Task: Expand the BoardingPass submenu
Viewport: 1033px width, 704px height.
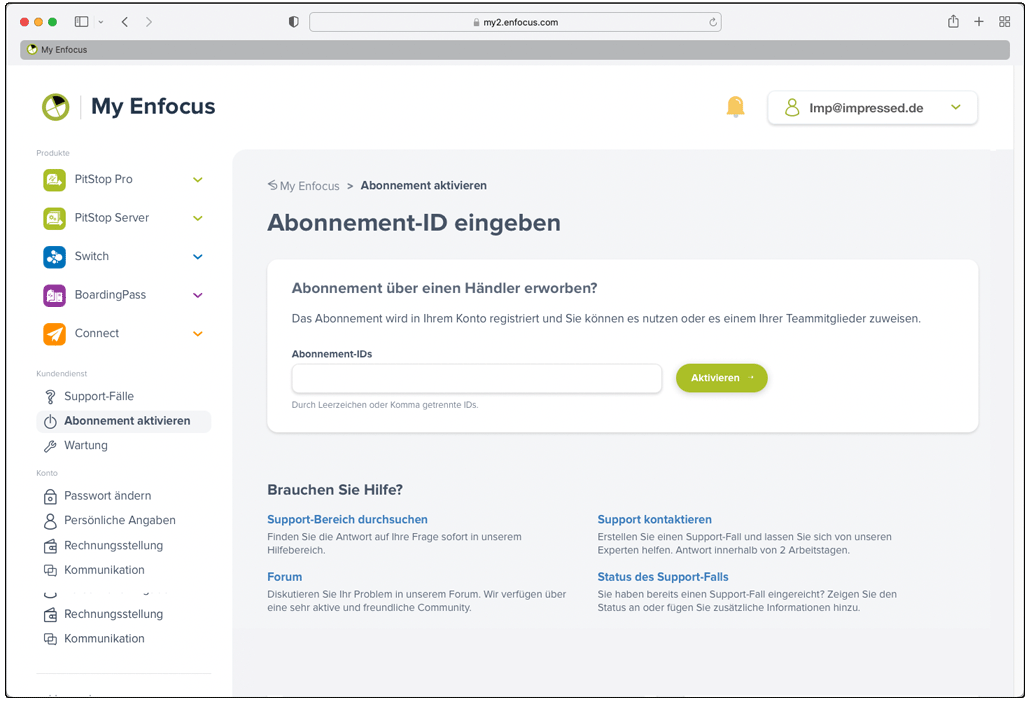Action: pyautogui.click(x=196, y=295)
